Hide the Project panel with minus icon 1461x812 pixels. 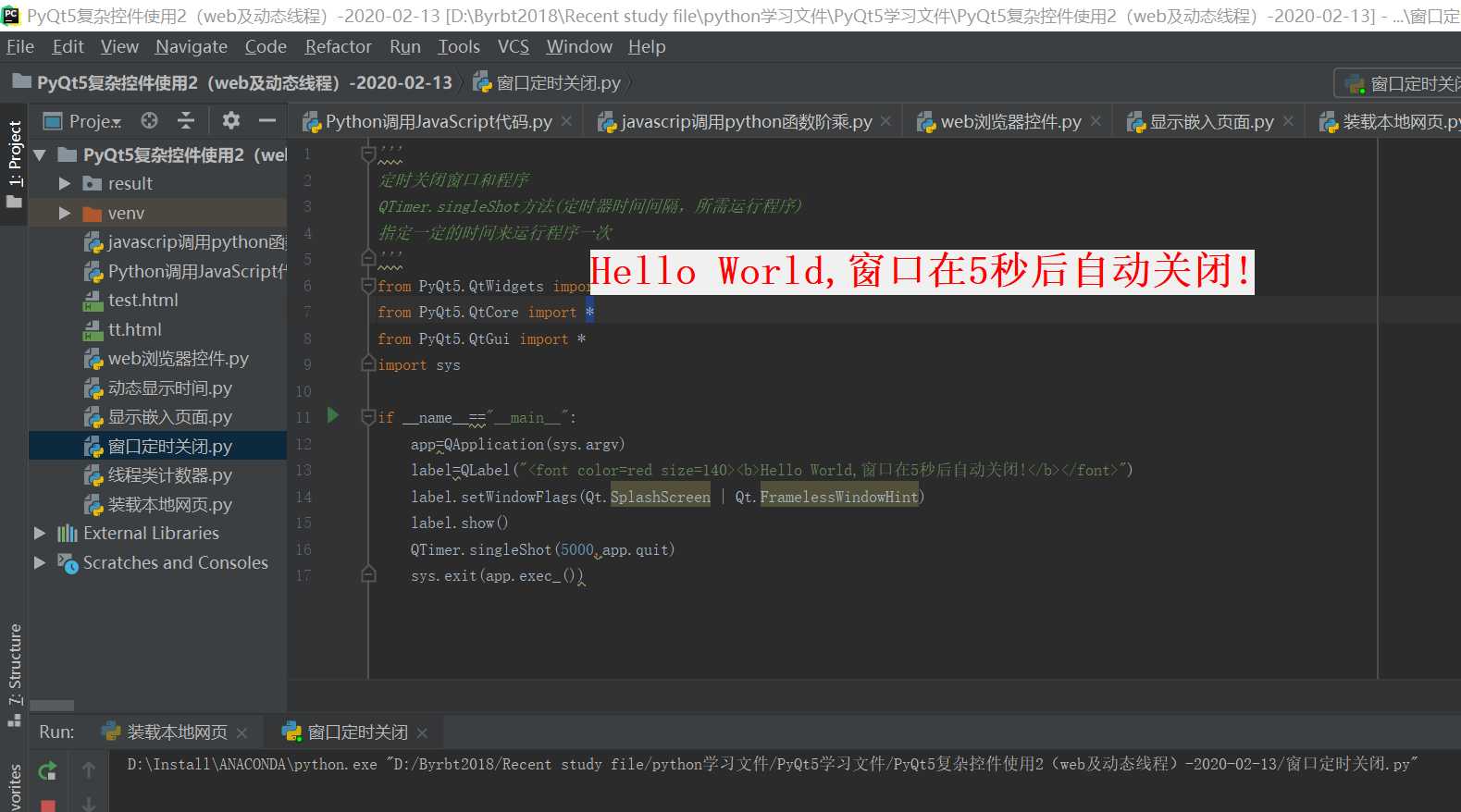[x=267, y=120]
